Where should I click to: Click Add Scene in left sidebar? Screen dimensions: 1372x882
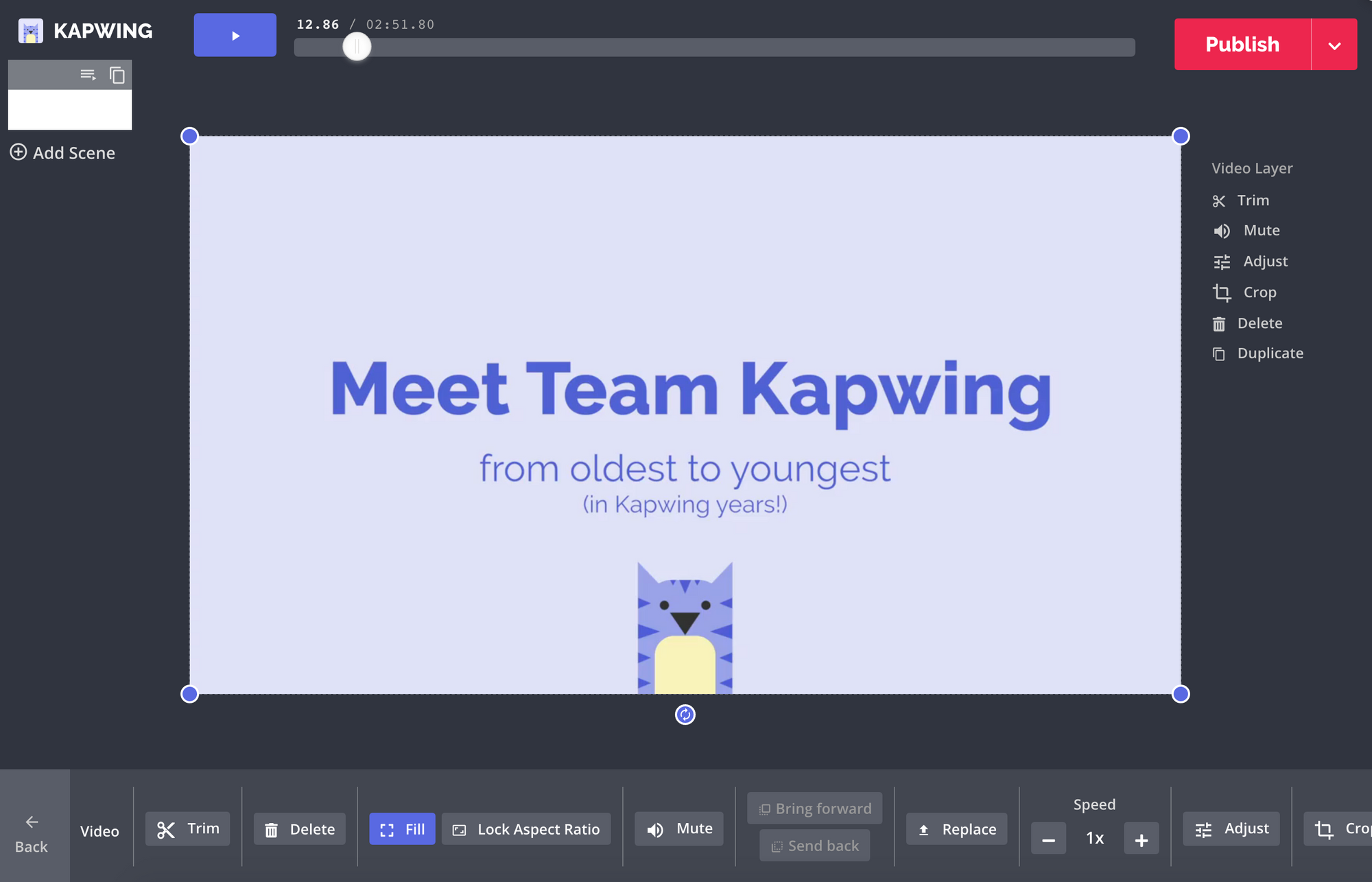pyautogui.click(x=62, y=152)
